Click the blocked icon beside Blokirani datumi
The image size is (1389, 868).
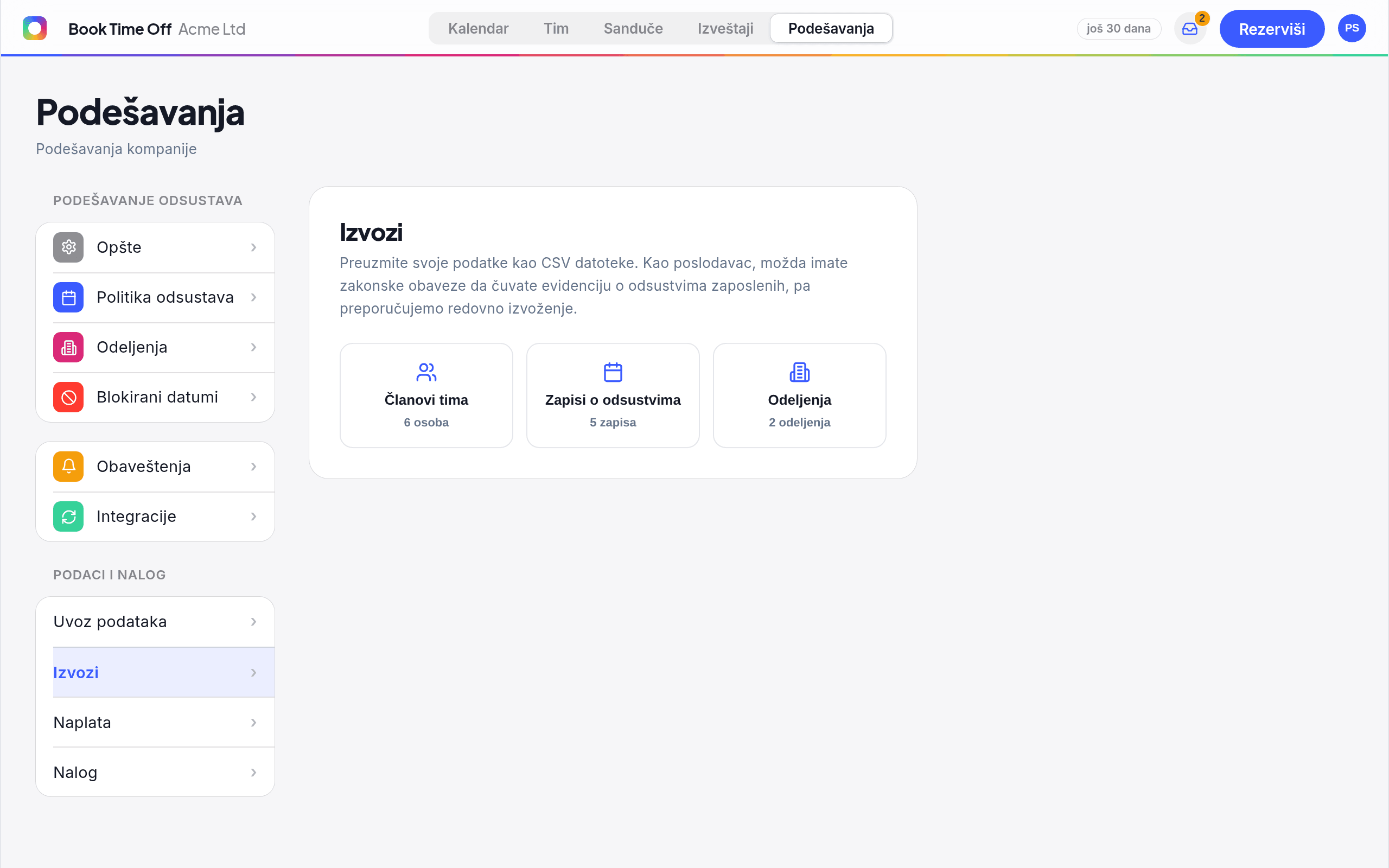(68, 397)
